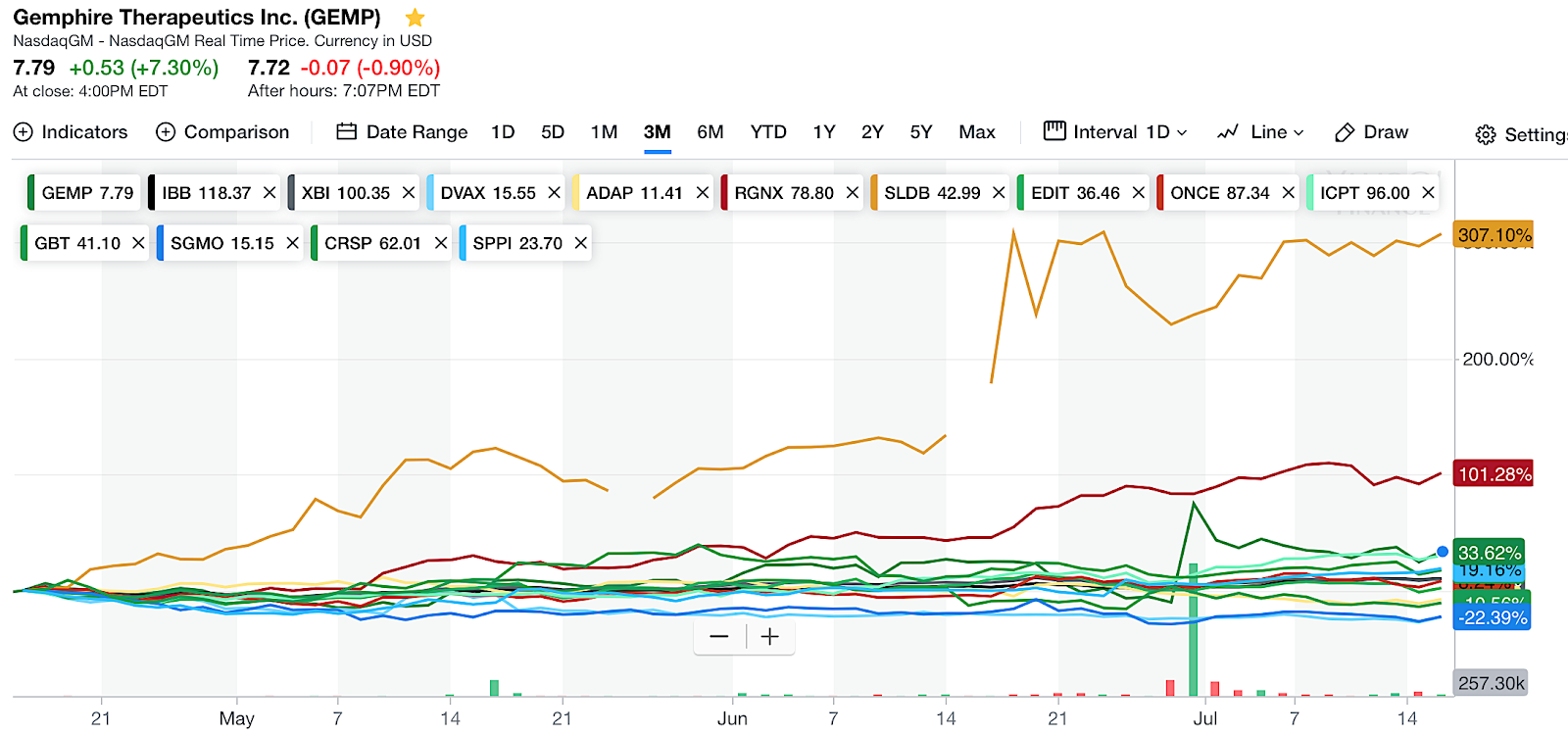Click the after hours -0.07 (-0.90%) value
Viewport: 1568px width, 735px height.
pyautogui.click(x=370, y=68)
